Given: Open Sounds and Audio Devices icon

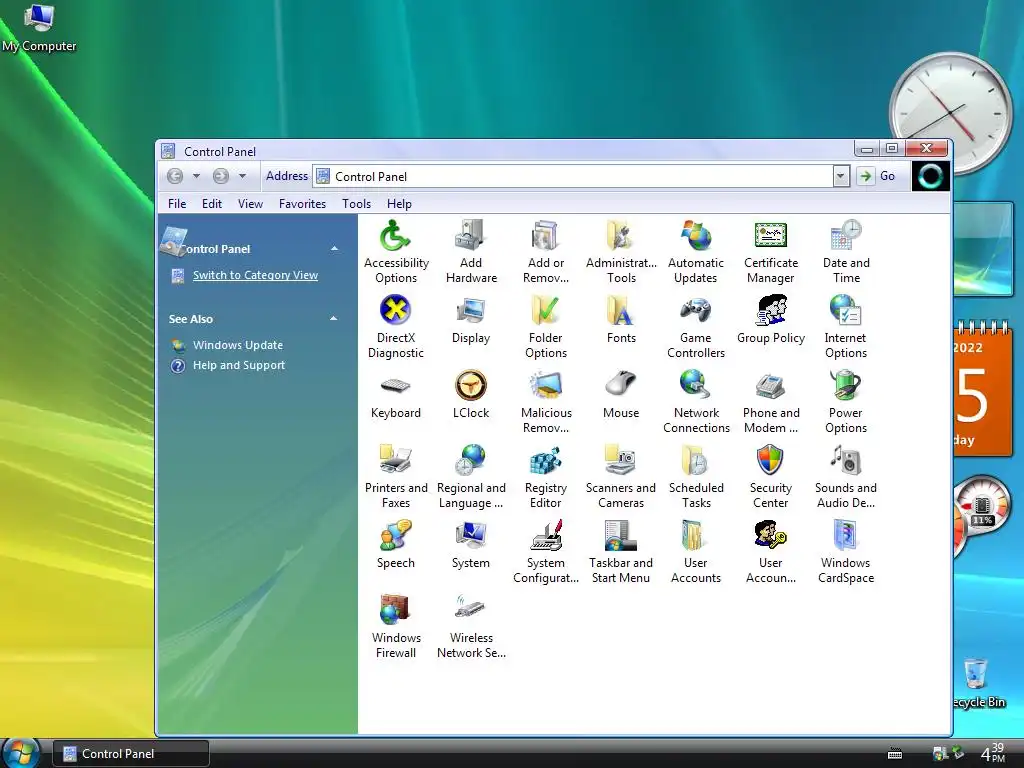Looking at the screenshot, I should pos(846,460).
